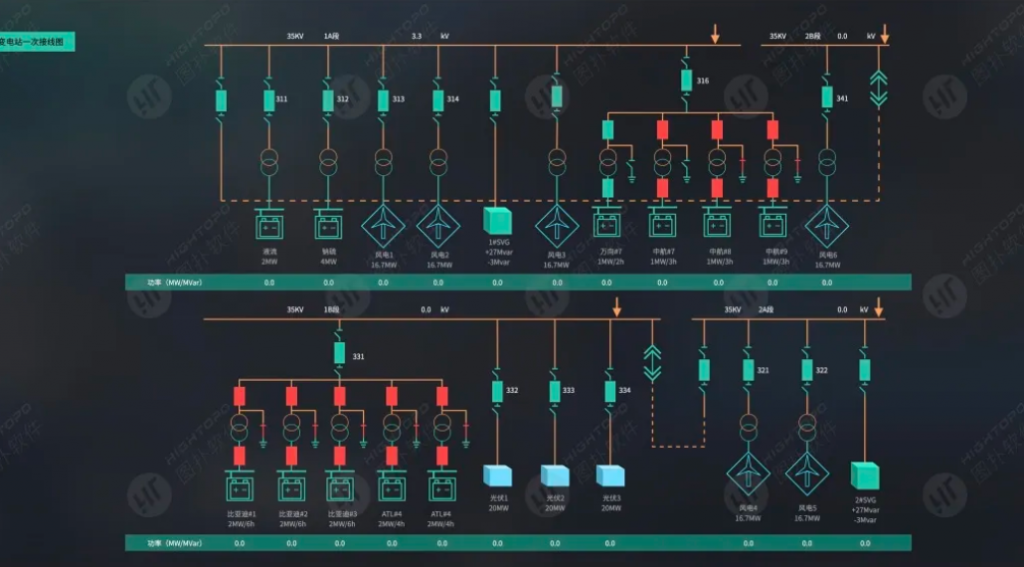Click the transformer symbol above 风电4

[x=748, y=427]
